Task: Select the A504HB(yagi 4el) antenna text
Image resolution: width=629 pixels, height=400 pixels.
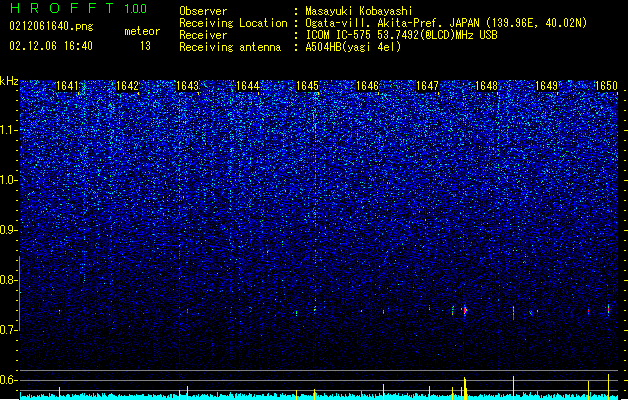Action: 353,47
